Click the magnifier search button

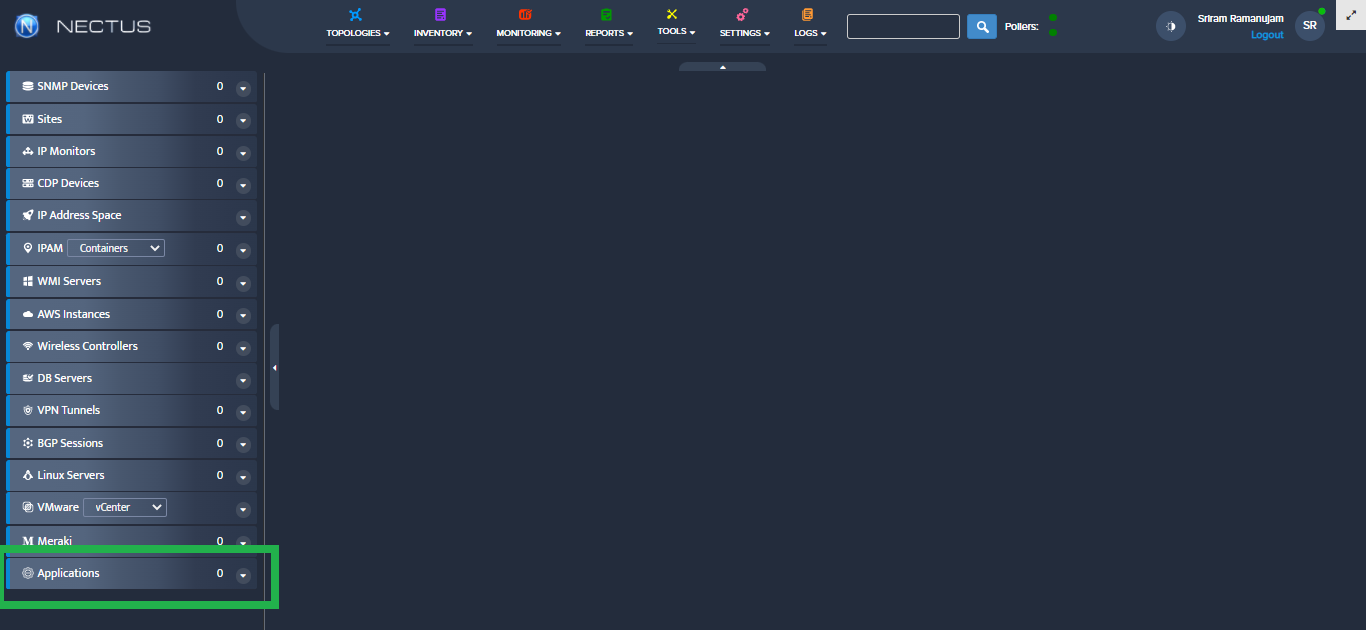point(982,26)
